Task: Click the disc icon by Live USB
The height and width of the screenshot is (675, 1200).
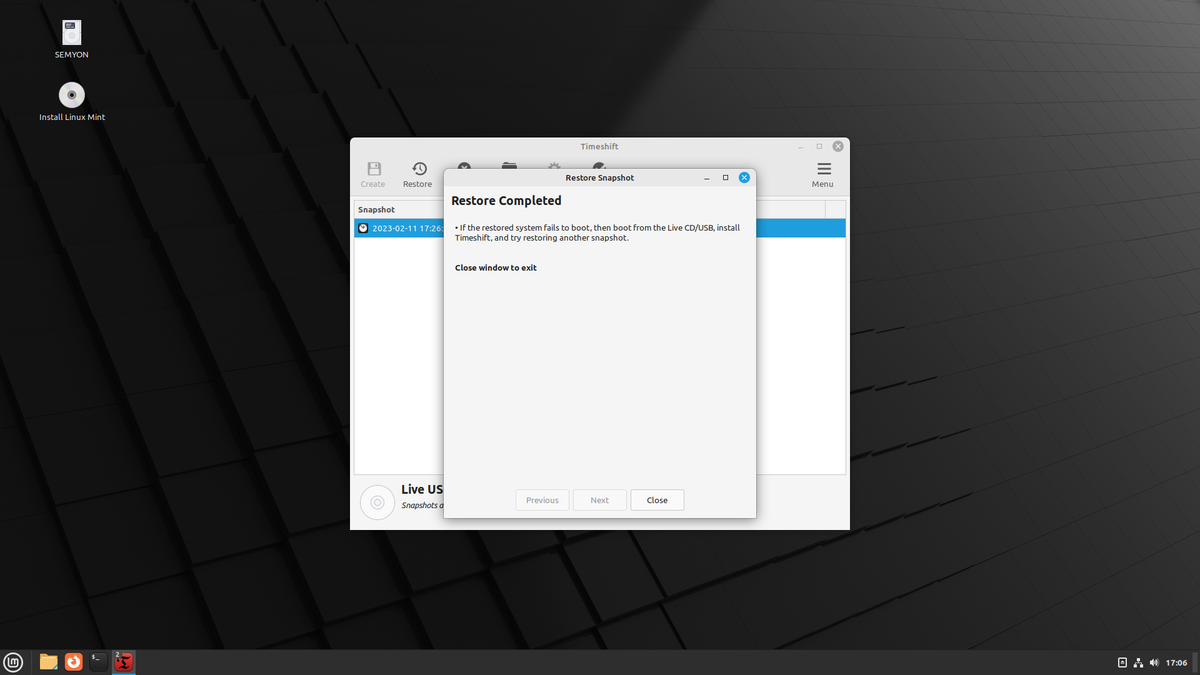Action: (377, 502)
